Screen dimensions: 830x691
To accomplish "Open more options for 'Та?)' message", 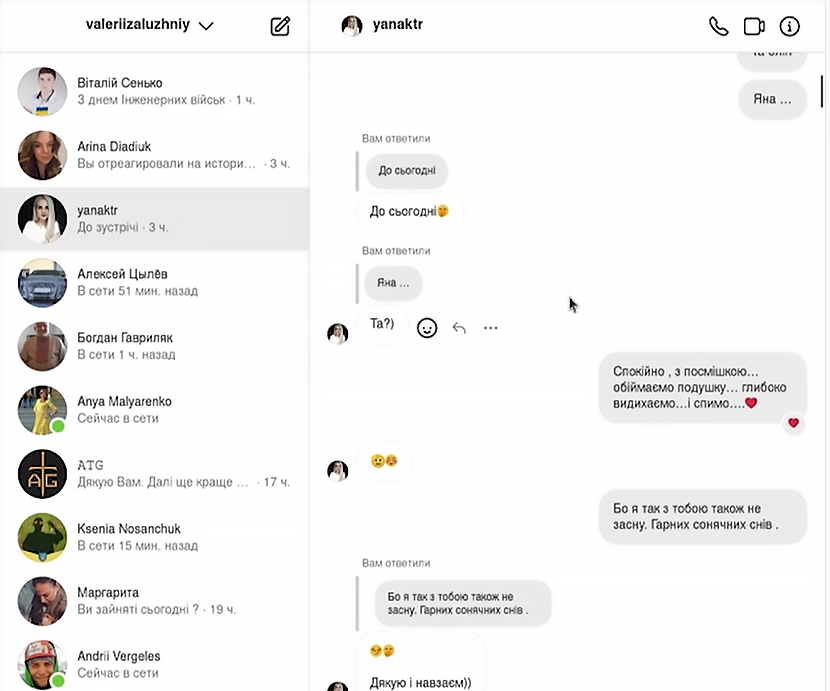I will pyautogui.click(x=491, y=328).
